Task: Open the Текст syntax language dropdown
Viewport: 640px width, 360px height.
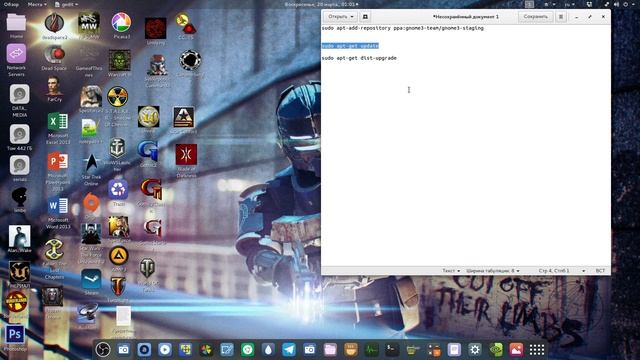Action: pos(451,271)
